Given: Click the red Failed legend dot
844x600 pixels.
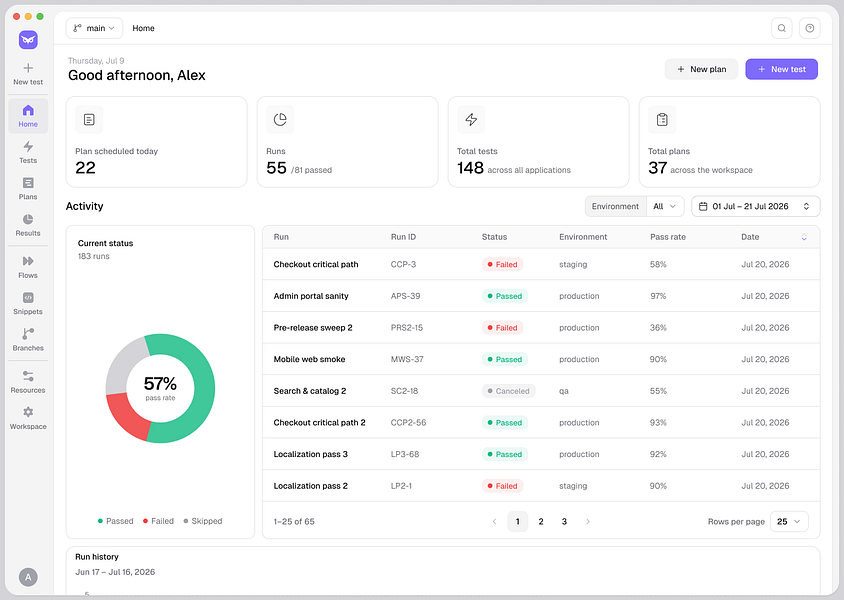Looking at the screenshot, I should click(145, 521).
